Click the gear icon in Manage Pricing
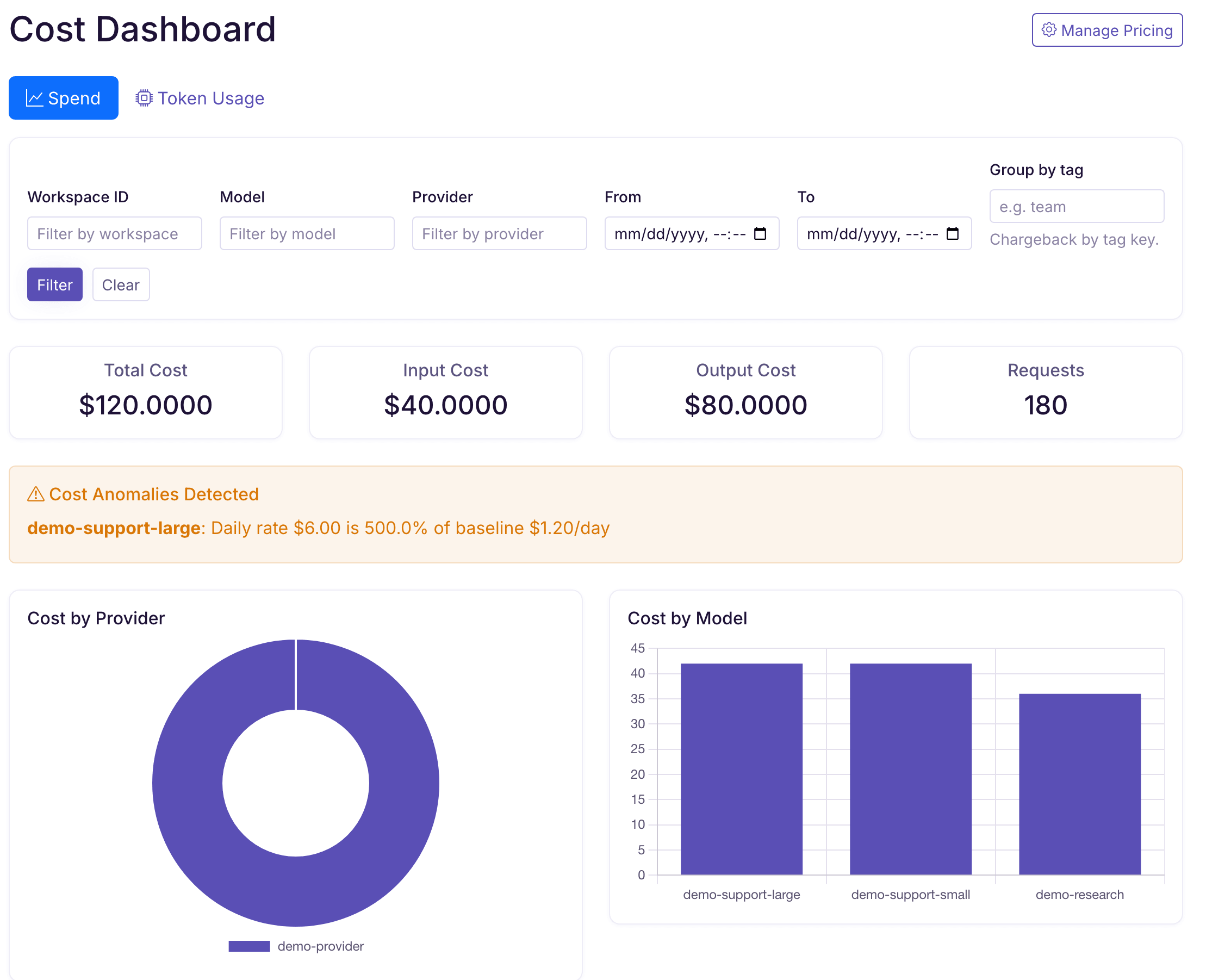 tap(1049, 30)
